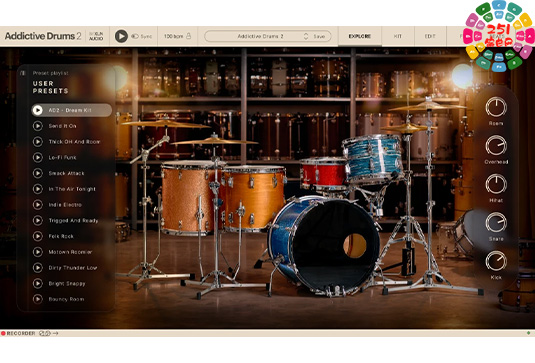Step presets using the up/down arrows

(306, 36)
